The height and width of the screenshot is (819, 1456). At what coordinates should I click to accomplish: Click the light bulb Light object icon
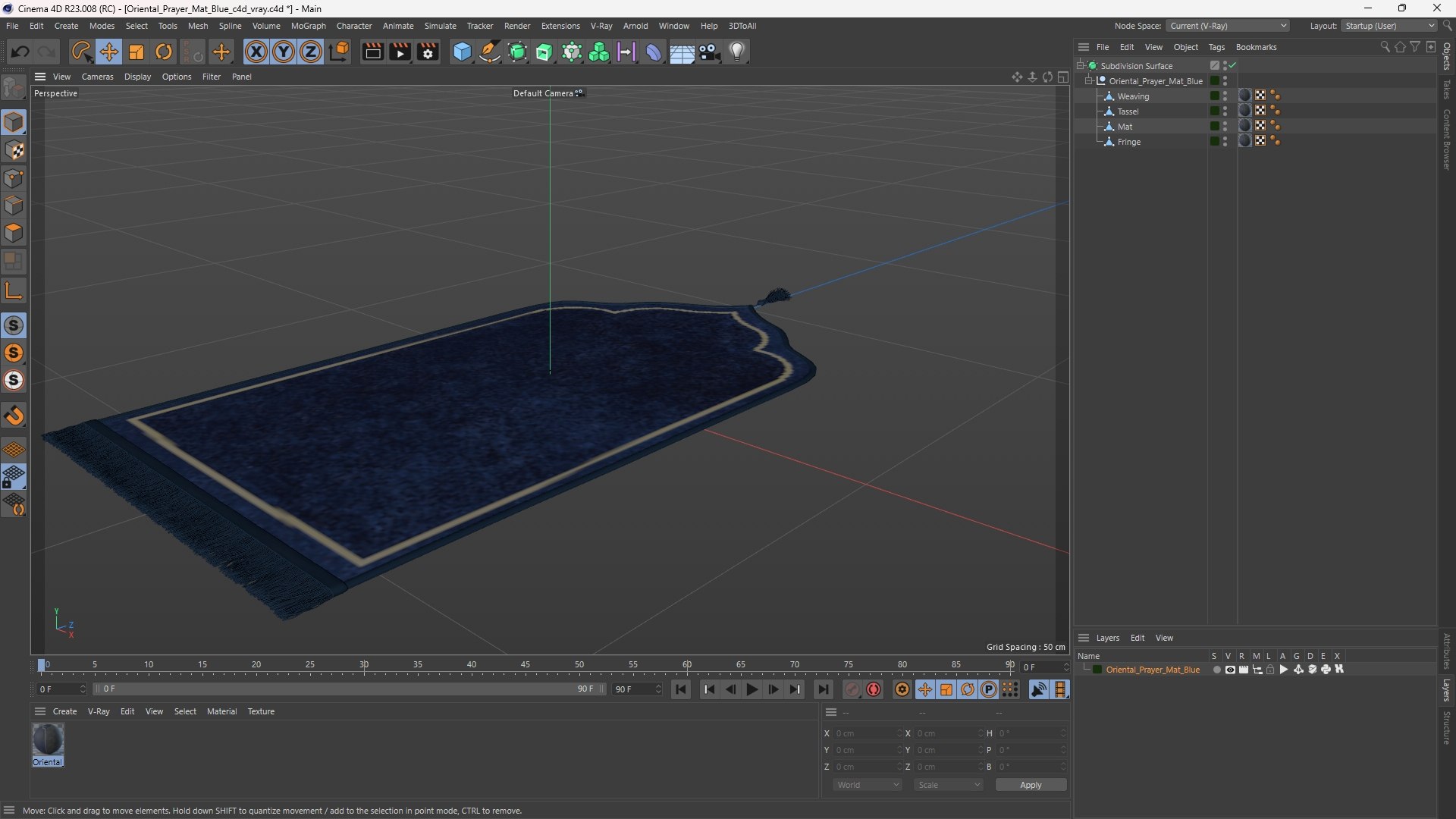[737, 52]
